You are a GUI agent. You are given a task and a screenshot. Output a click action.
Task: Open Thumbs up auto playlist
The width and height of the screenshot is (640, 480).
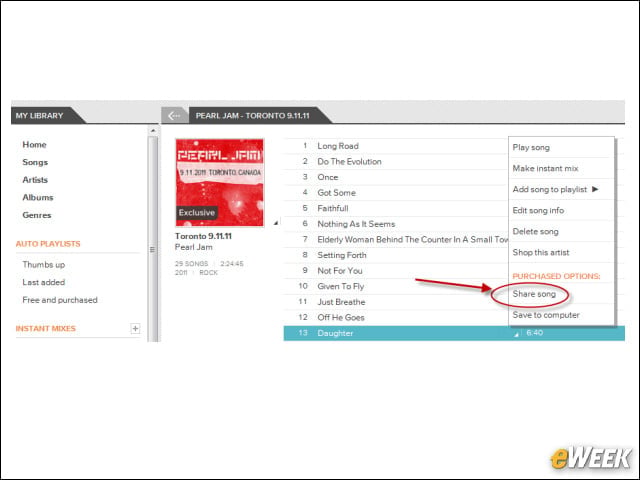click(x=44, y=264)
